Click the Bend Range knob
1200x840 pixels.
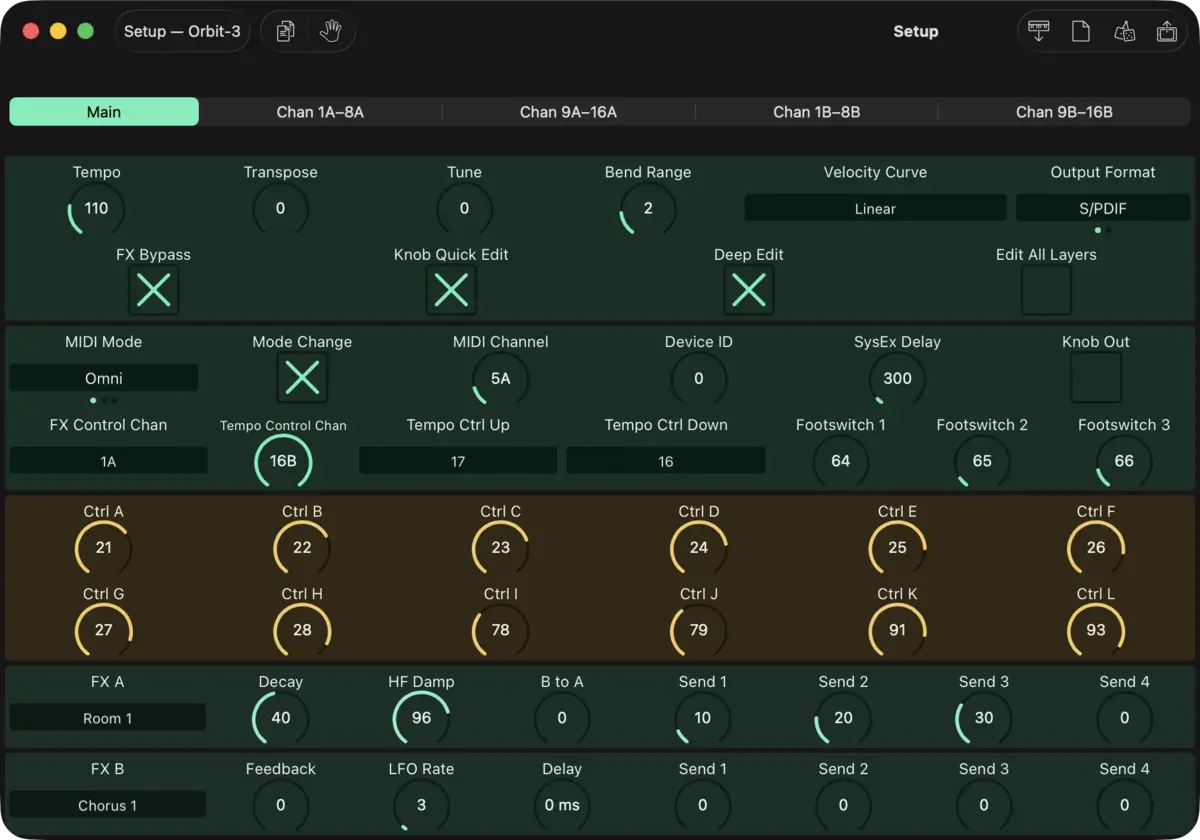click(x=648, y=209)
